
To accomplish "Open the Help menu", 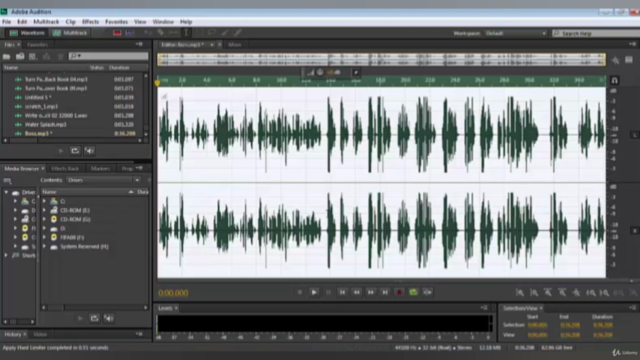I will tap(186, 22).
